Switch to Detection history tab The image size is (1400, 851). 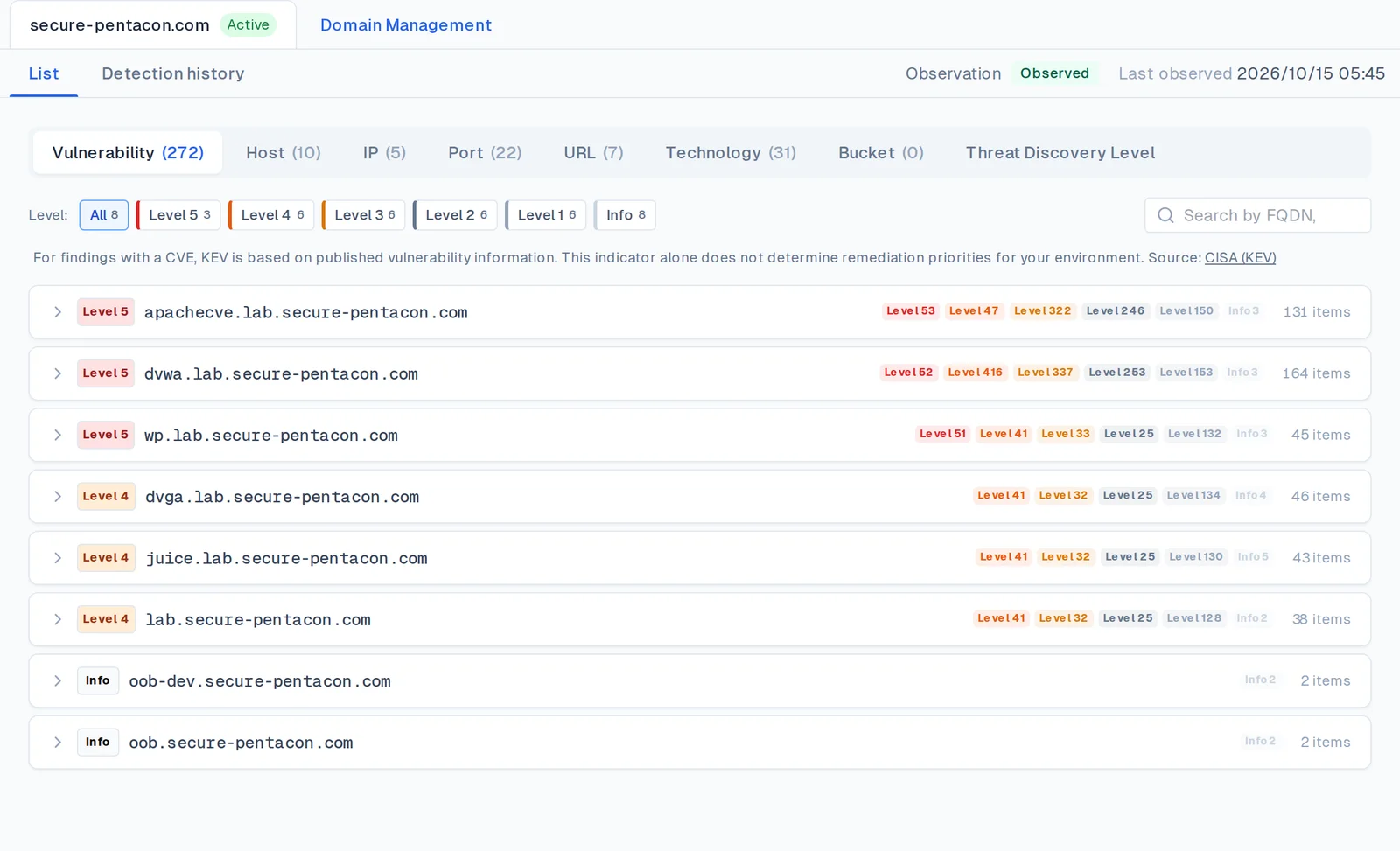click(x=173, y=73)
